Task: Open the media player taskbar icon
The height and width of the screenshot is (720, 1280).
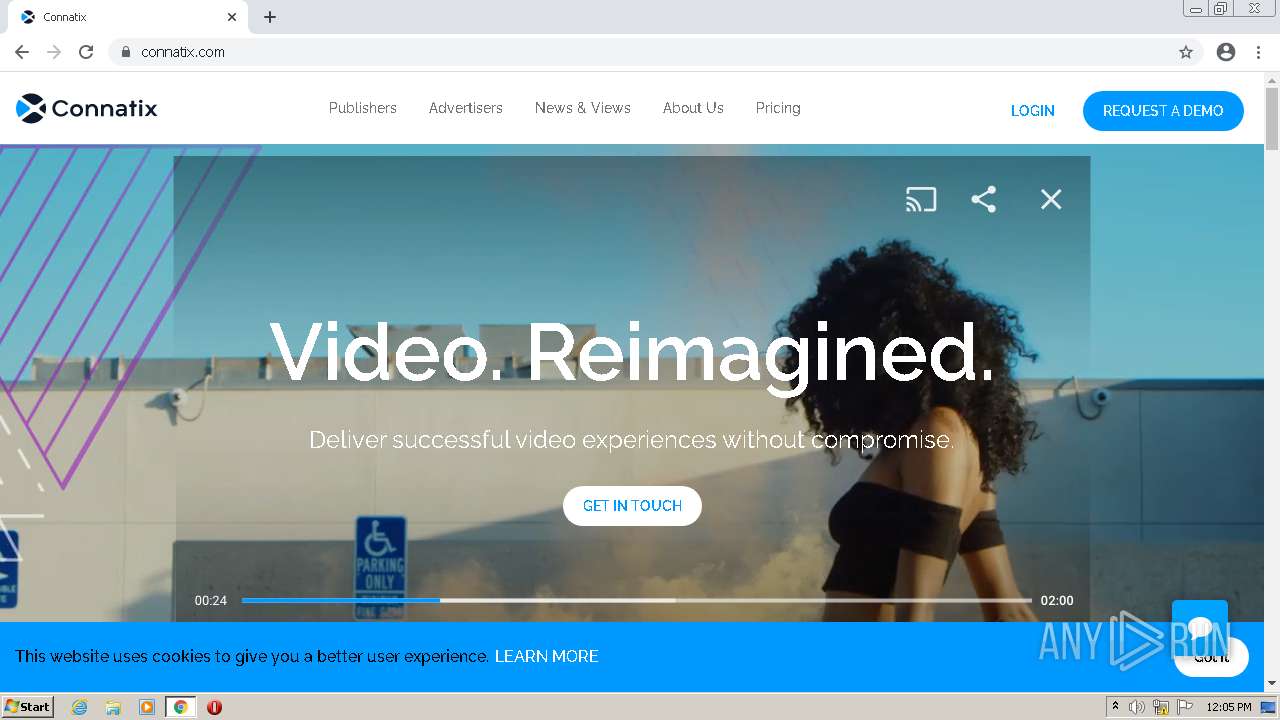Action: [x=147, y=707]
